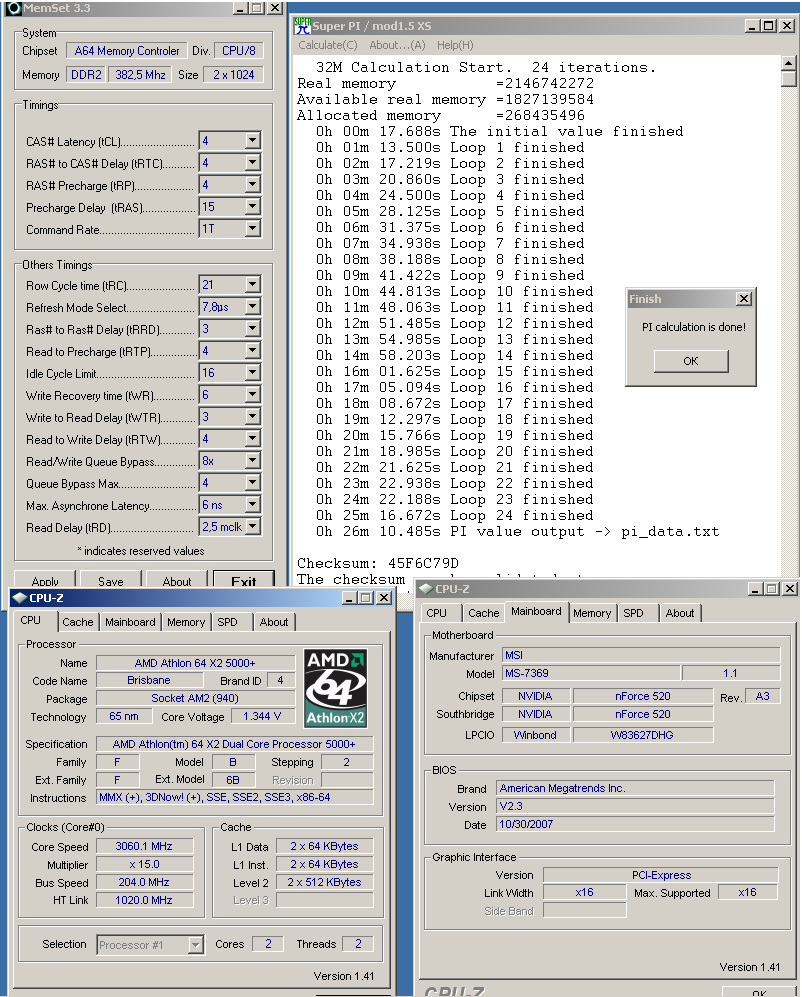Click the MemSet Apply button
The width and height of the screenshot is (802, 997).
[45, 580]
